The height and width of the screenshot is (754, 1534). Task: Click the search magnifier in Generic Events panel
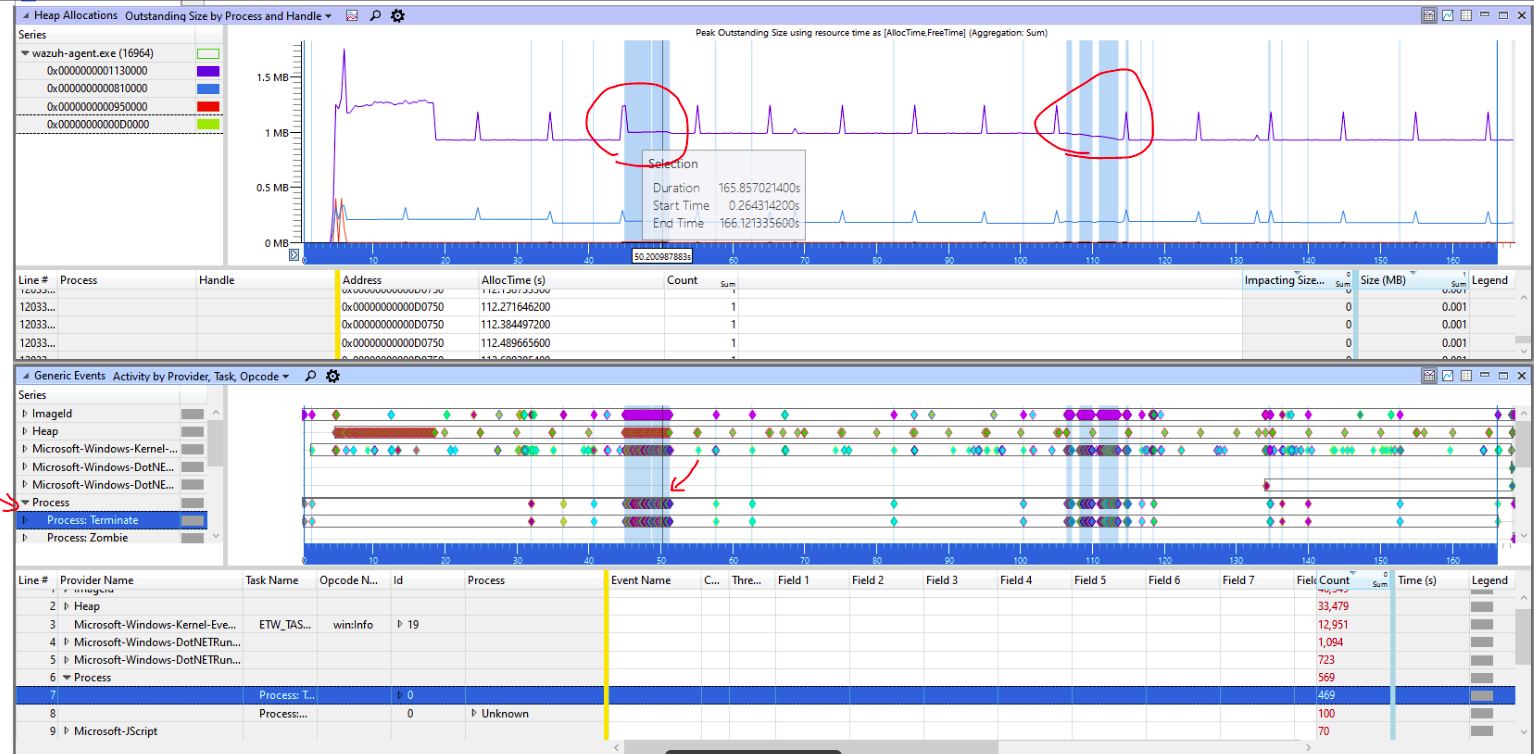pos(311,376)
